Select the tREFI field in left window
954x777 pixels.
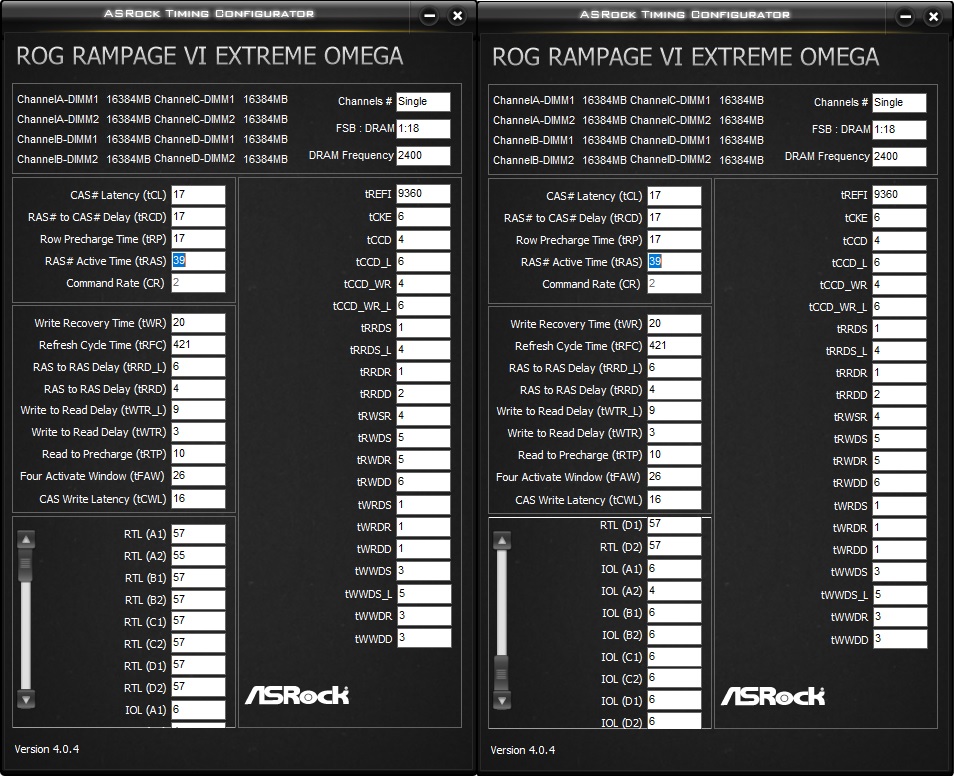tap(423, 193)
